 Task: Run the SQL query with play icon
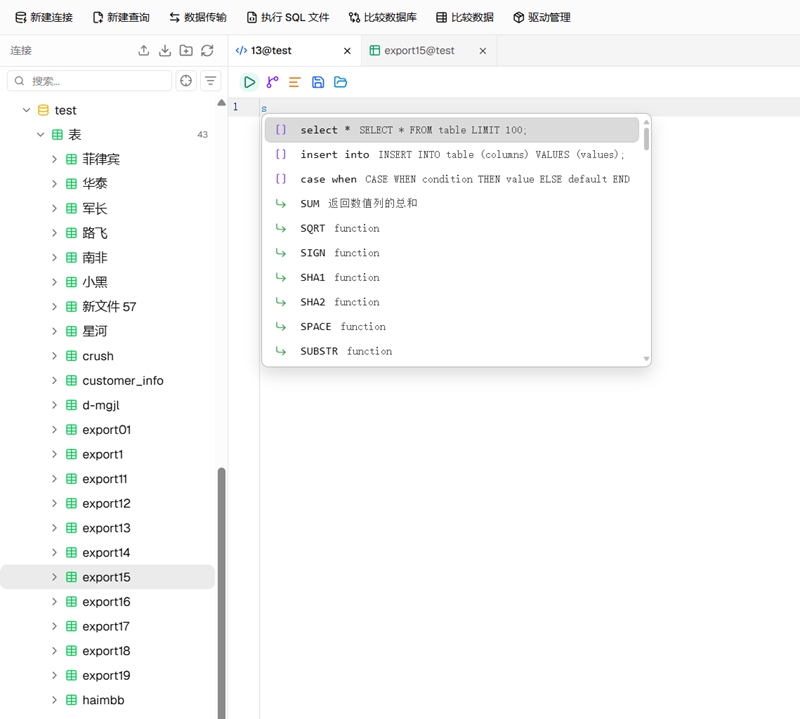click(249, 82)
